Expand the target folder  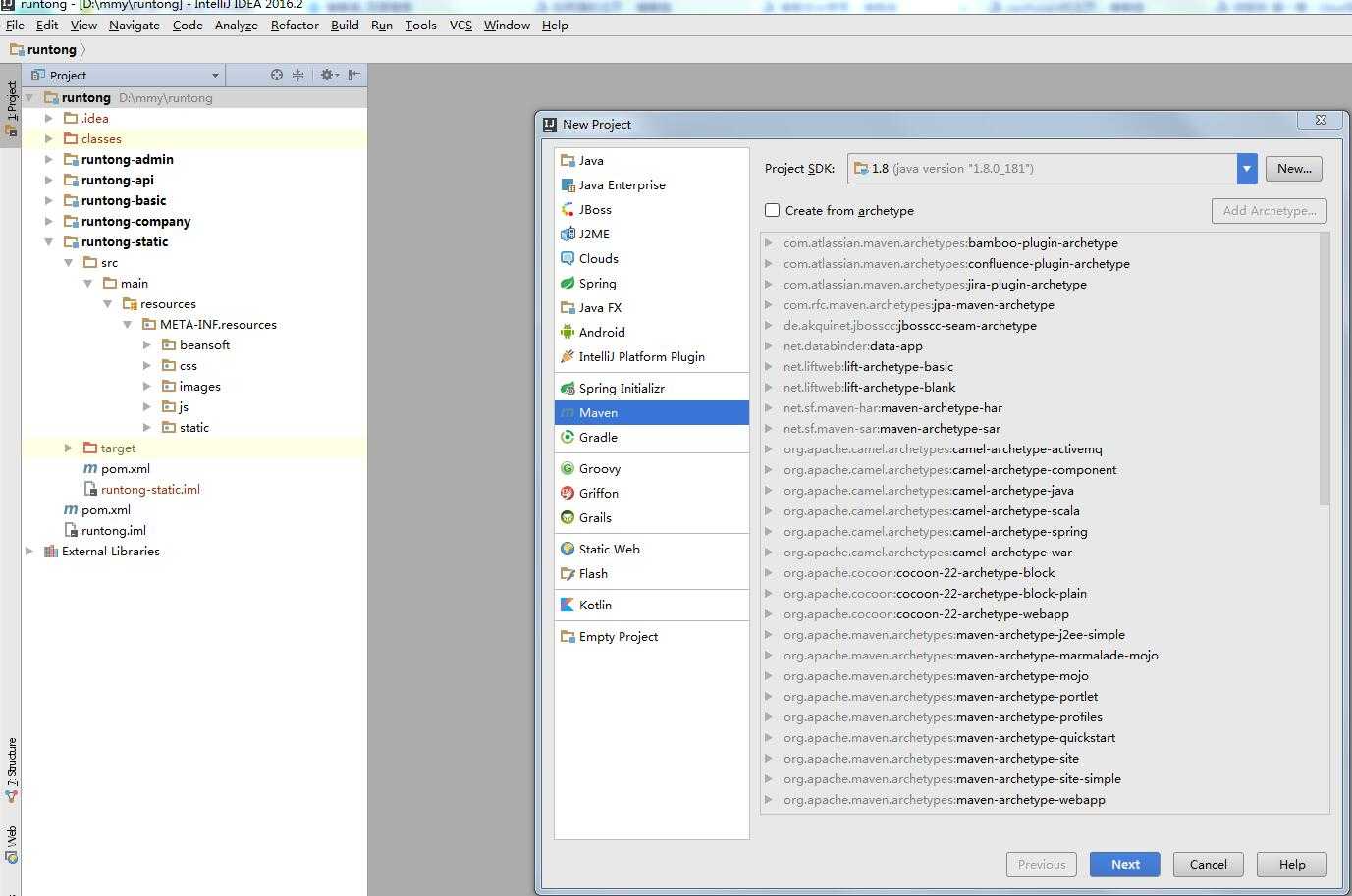(69, 448)
